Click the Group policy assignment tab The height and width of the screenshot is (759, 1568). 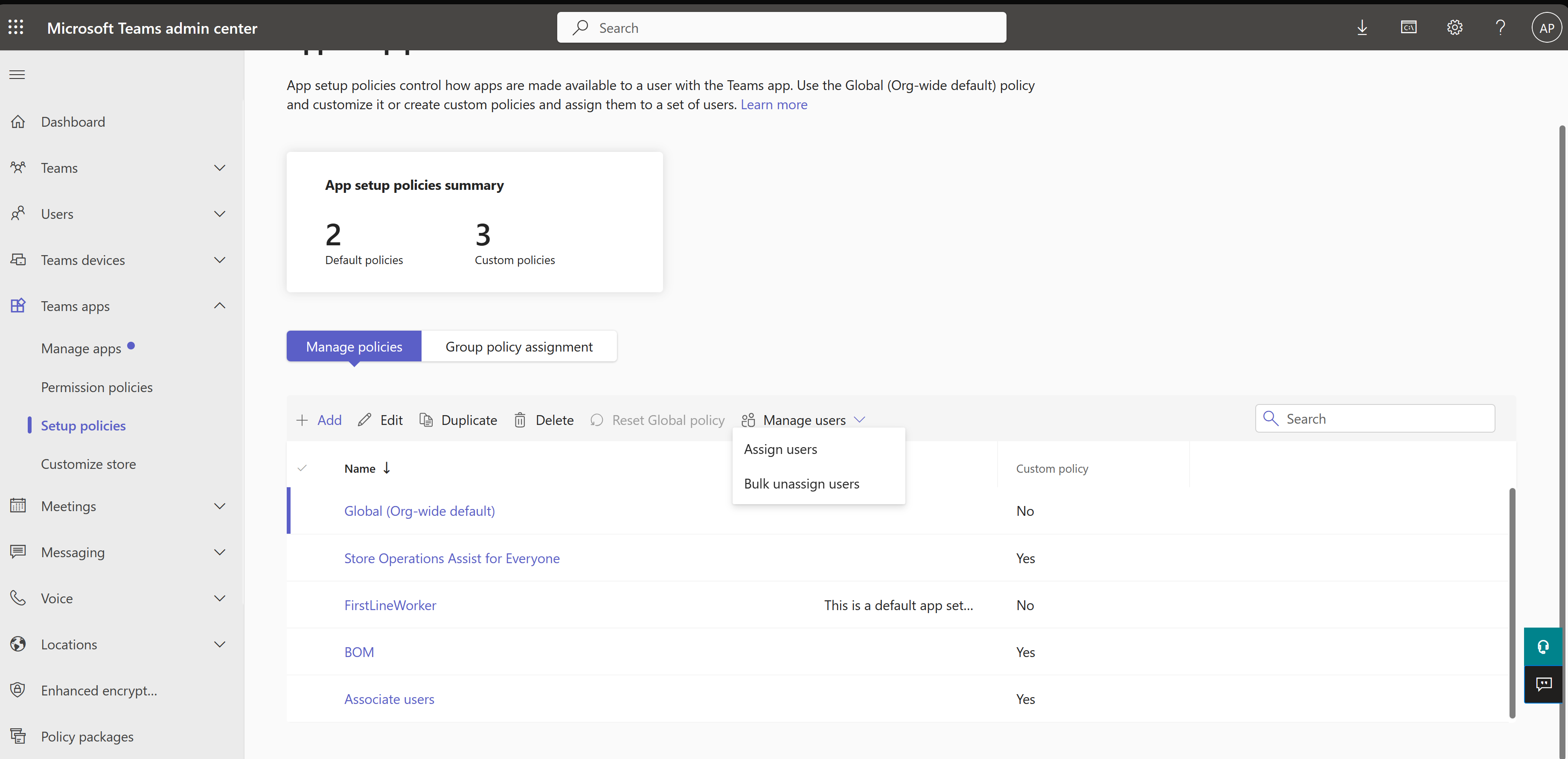[x=518, y=346]
